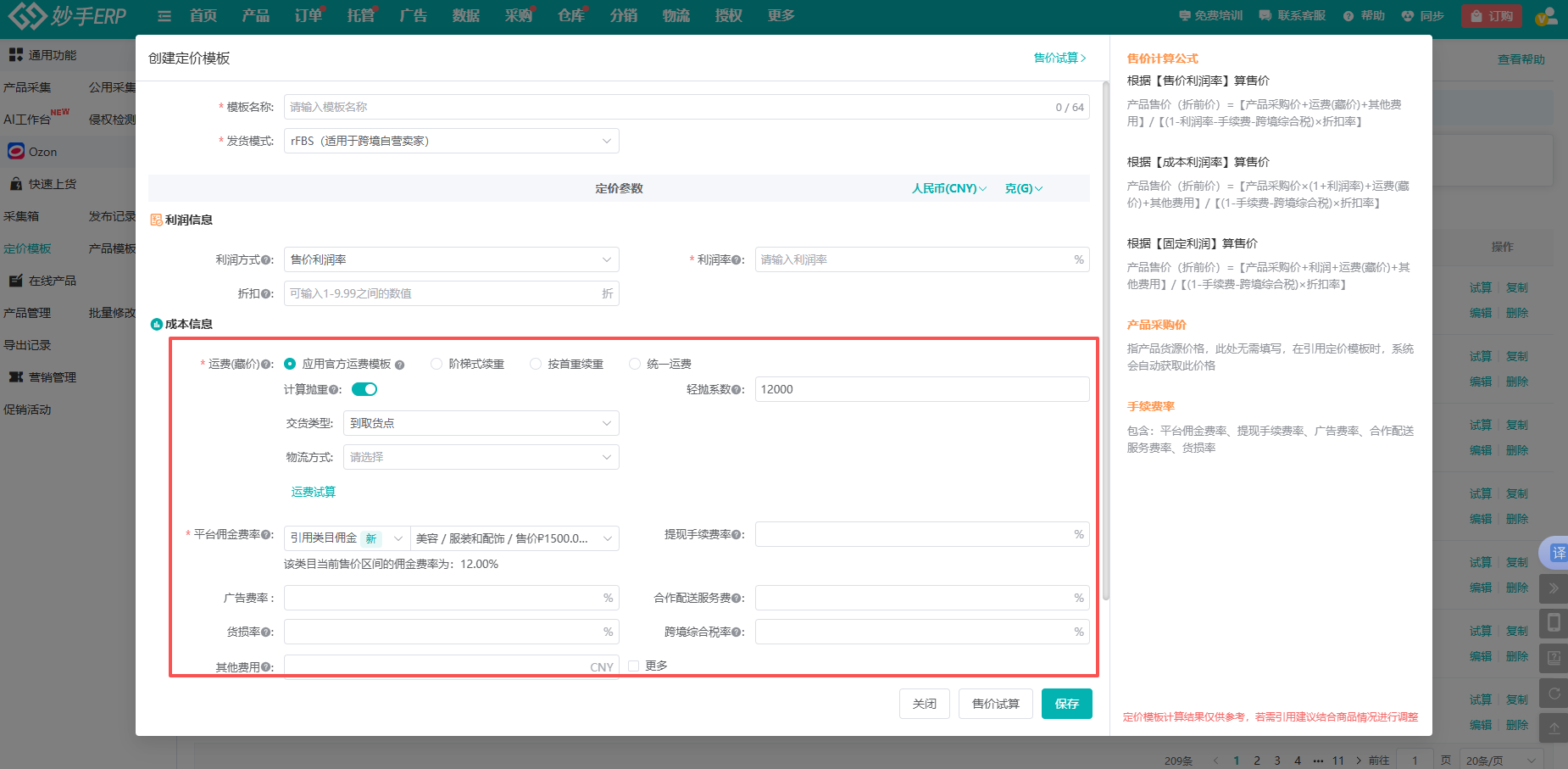The height and width of the screenshot is (769, 1568).
Task: Select the 统一运费 radio button
Action: click(x=635, y=364)
